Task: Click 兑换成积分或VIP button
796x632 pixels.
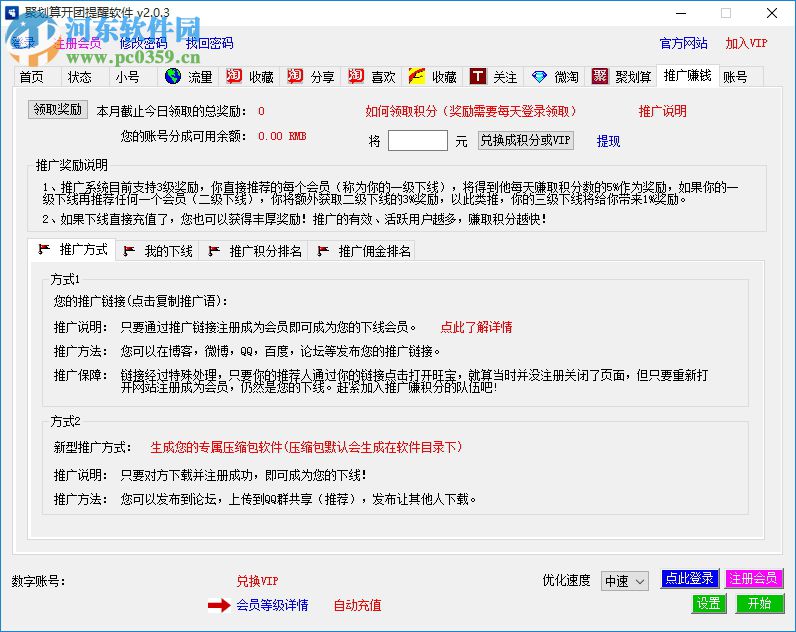Action: point(525,140)
